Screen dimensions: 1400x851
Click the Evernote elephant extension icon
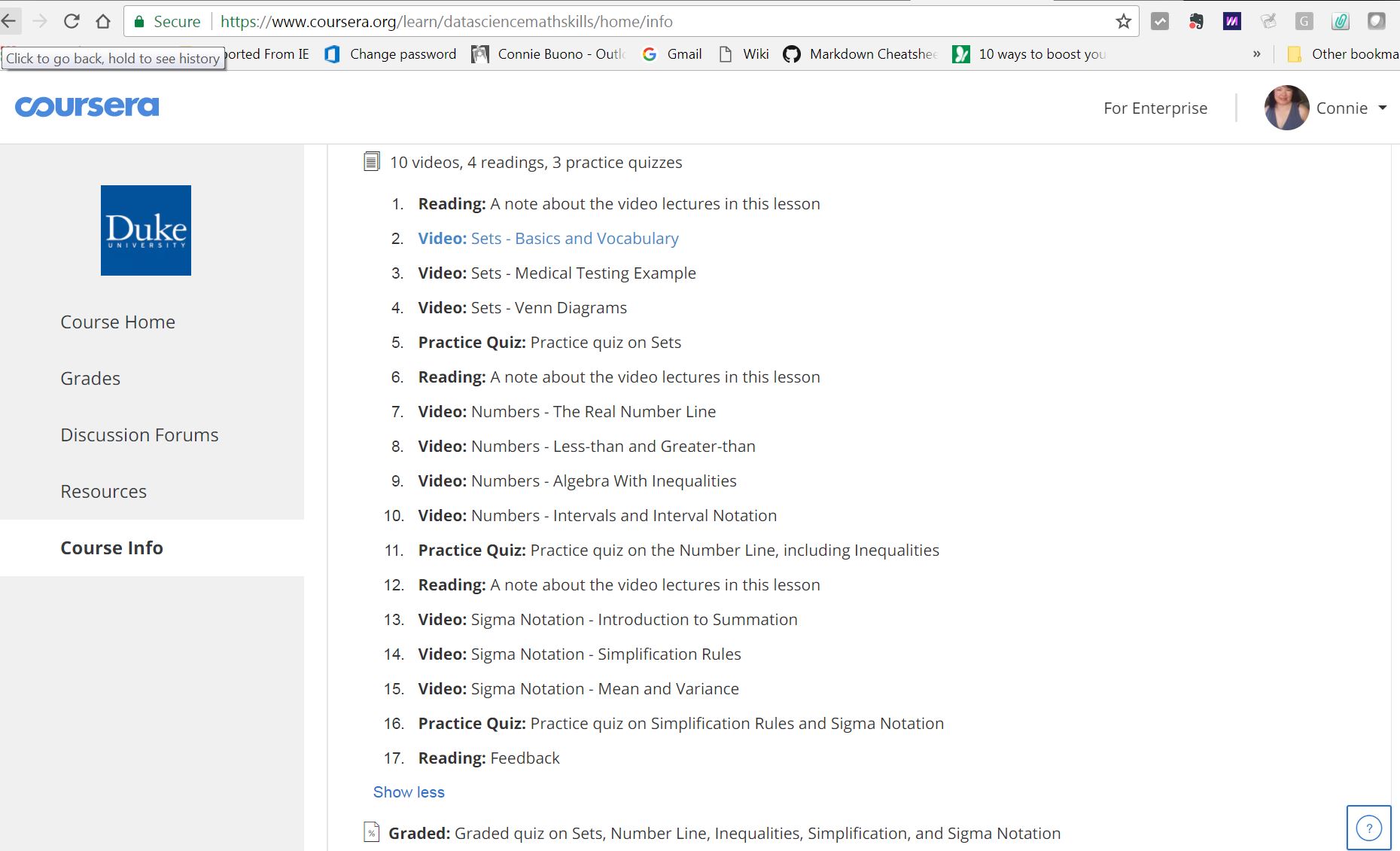(x=1196, y=21)
